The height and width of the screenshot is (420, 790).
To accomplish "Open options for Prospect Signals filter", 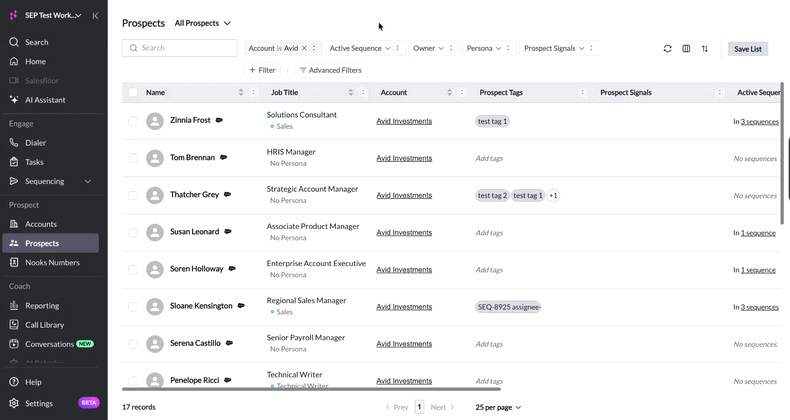I will [x=591, y=48].
